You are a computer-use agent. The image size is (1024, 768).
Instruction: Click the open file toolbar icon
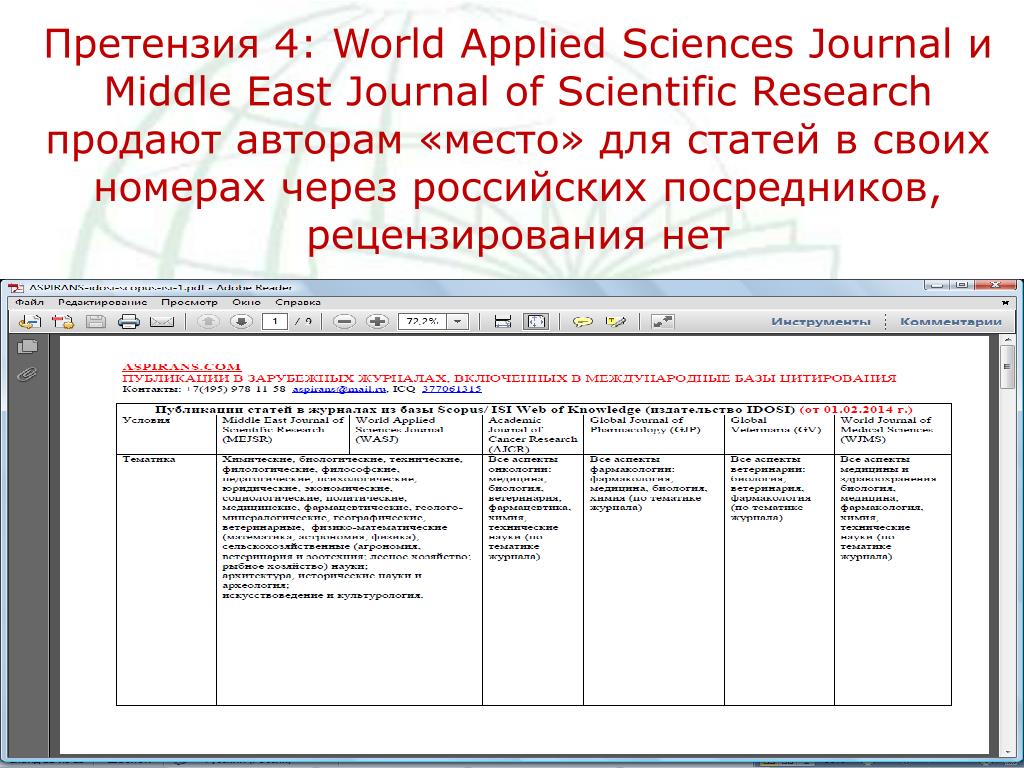point(29,321)
